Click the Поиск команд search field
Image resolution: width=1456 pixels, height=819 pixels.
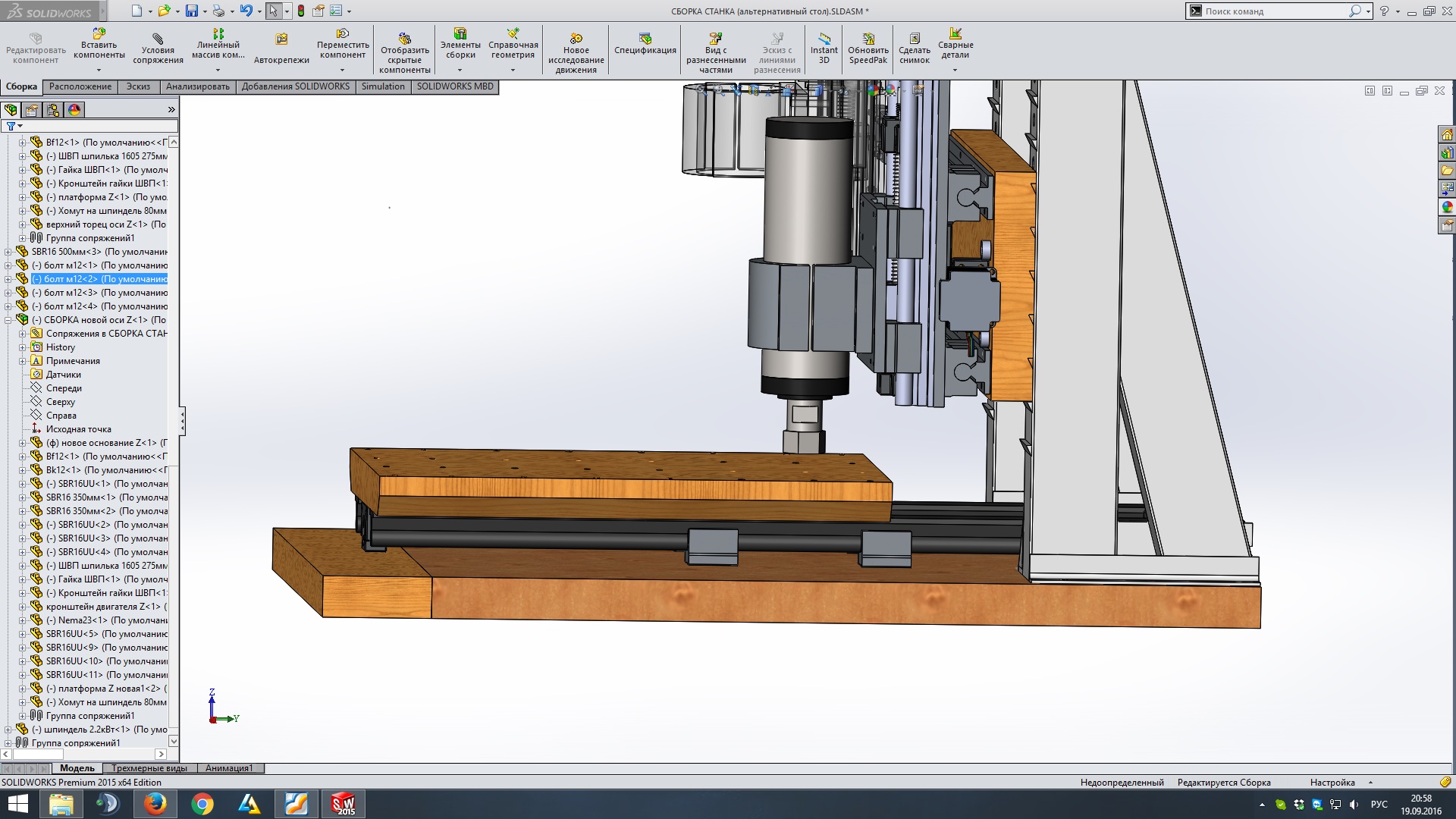point(1274,11)
